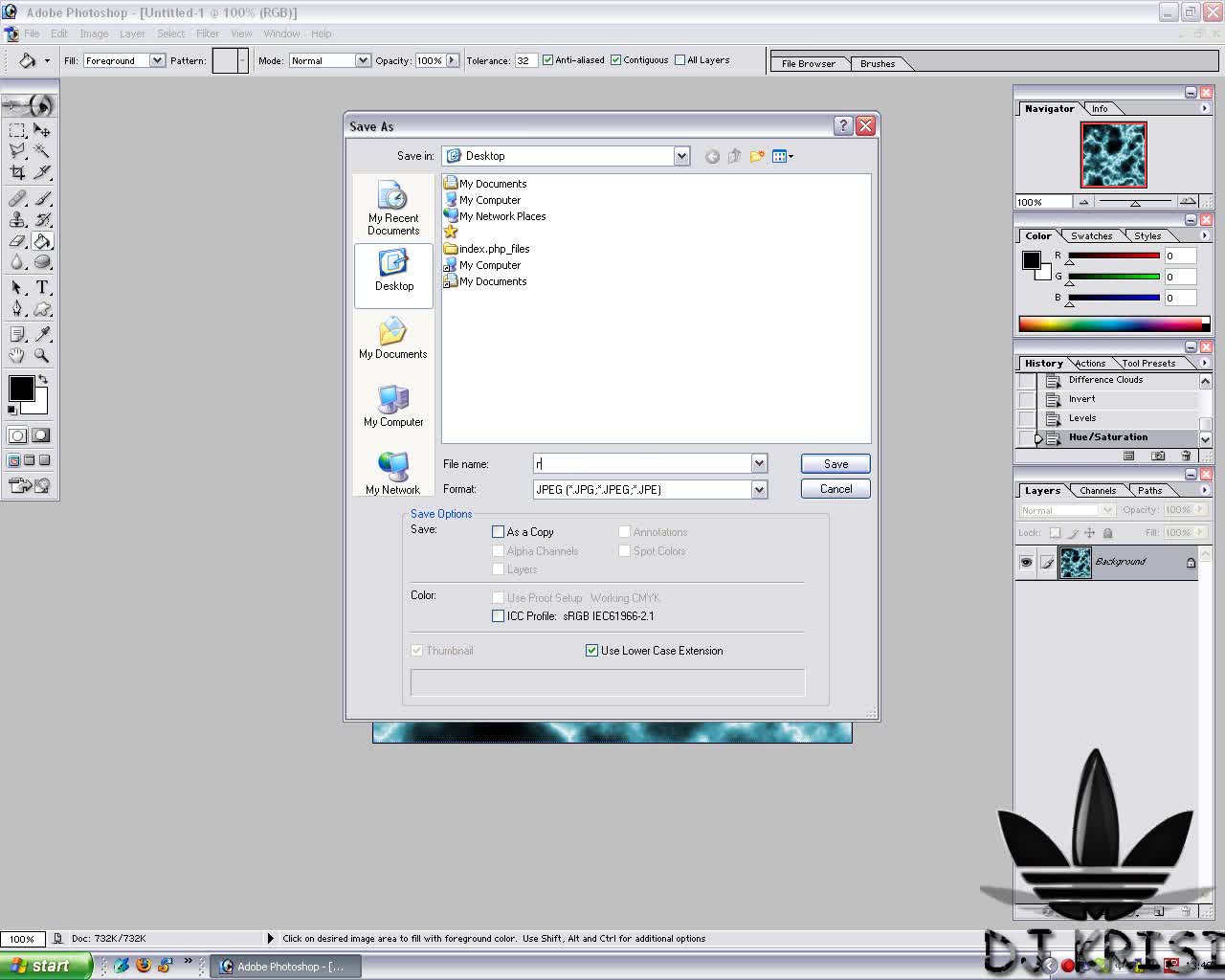Switch to the Channels tab

click(x=1098, y=491)
